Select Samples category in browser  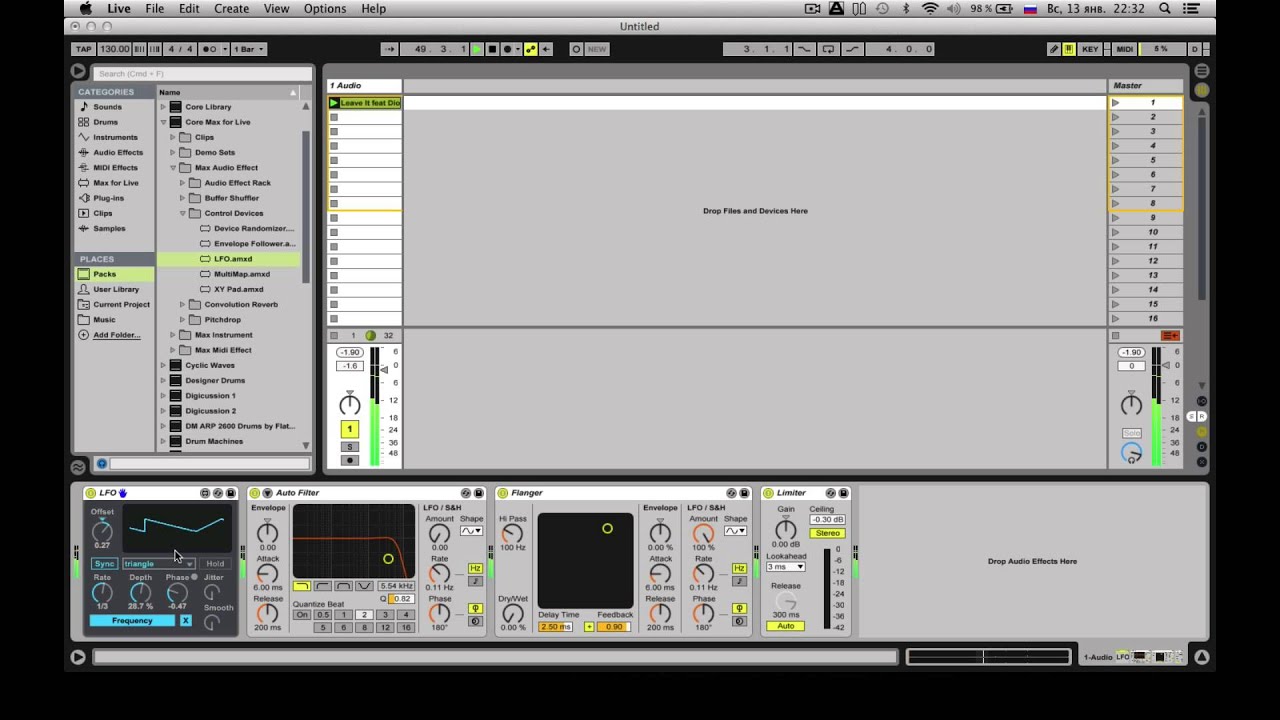[109, 228]
